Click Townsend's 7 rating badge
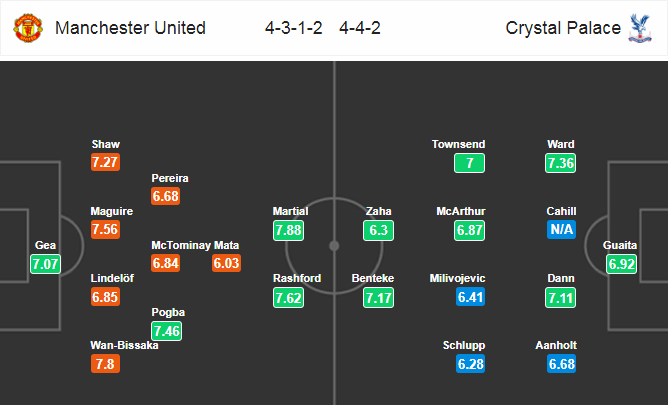The width and height of the screenshot is (668, 405). [469, 163]
